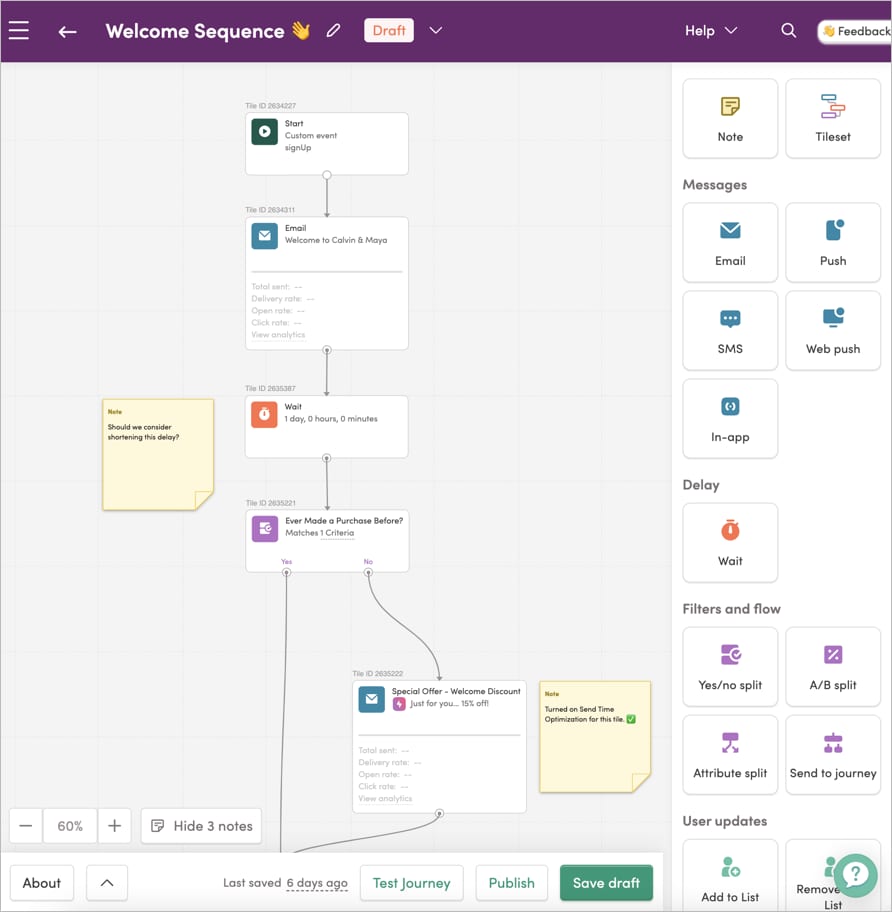Click the purple split icon on purchase tile
Viewport: 892px width, 912px height.
[265, 529]
